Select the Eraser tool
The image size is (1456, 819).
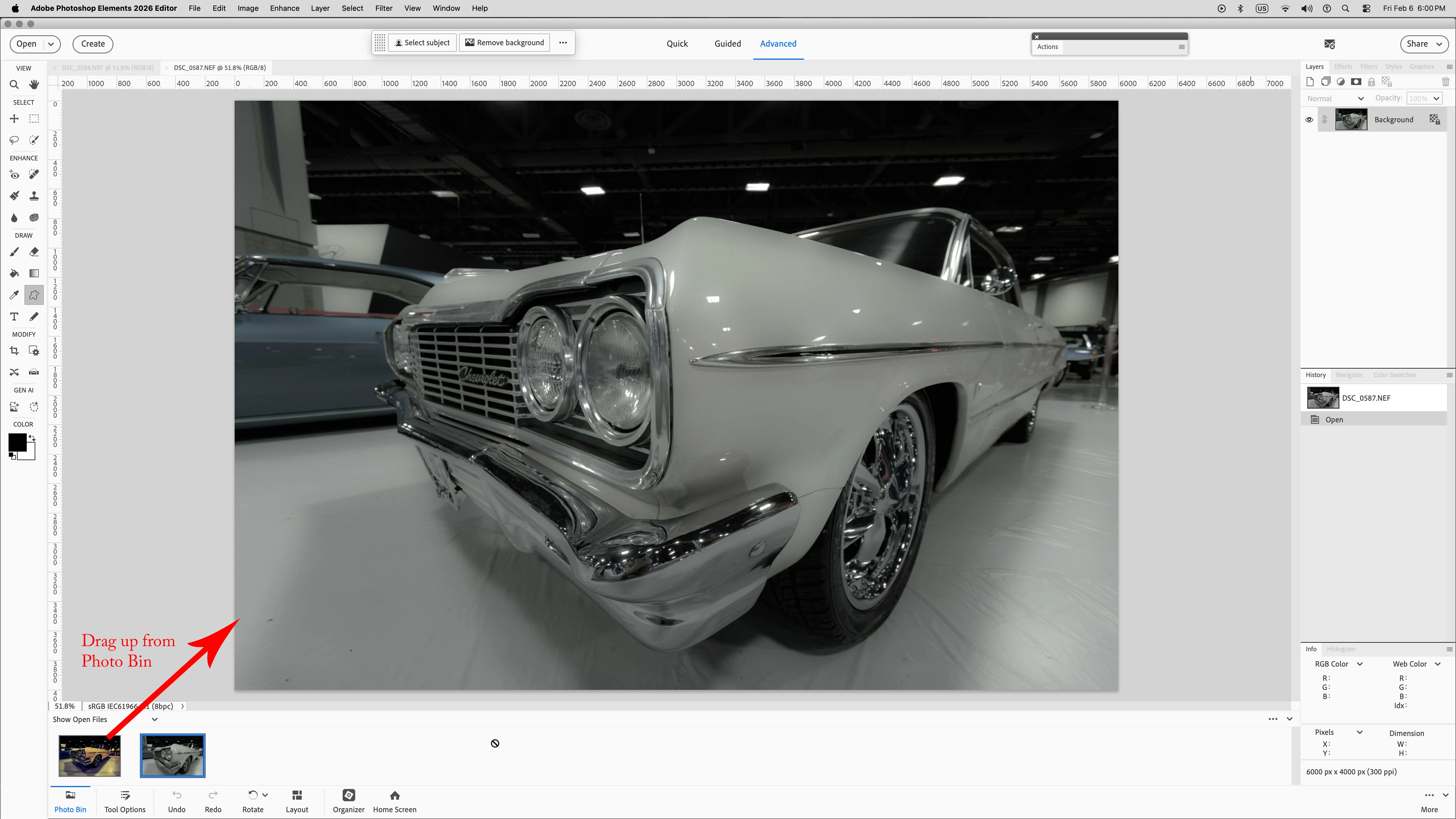coord(34,251)
